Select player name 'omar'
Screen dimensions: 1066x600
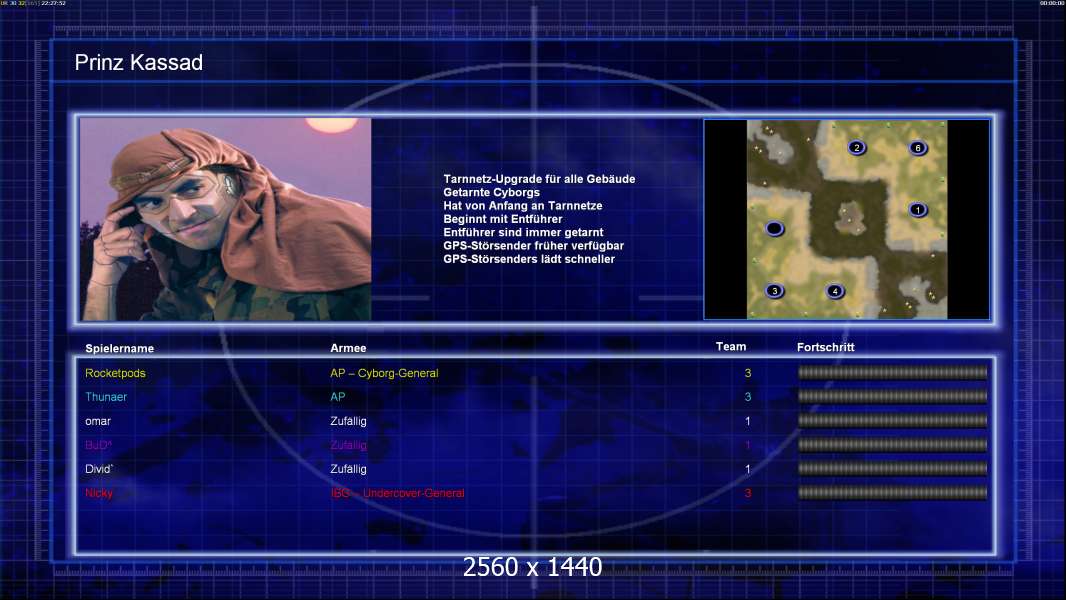(x=98, y=421)
